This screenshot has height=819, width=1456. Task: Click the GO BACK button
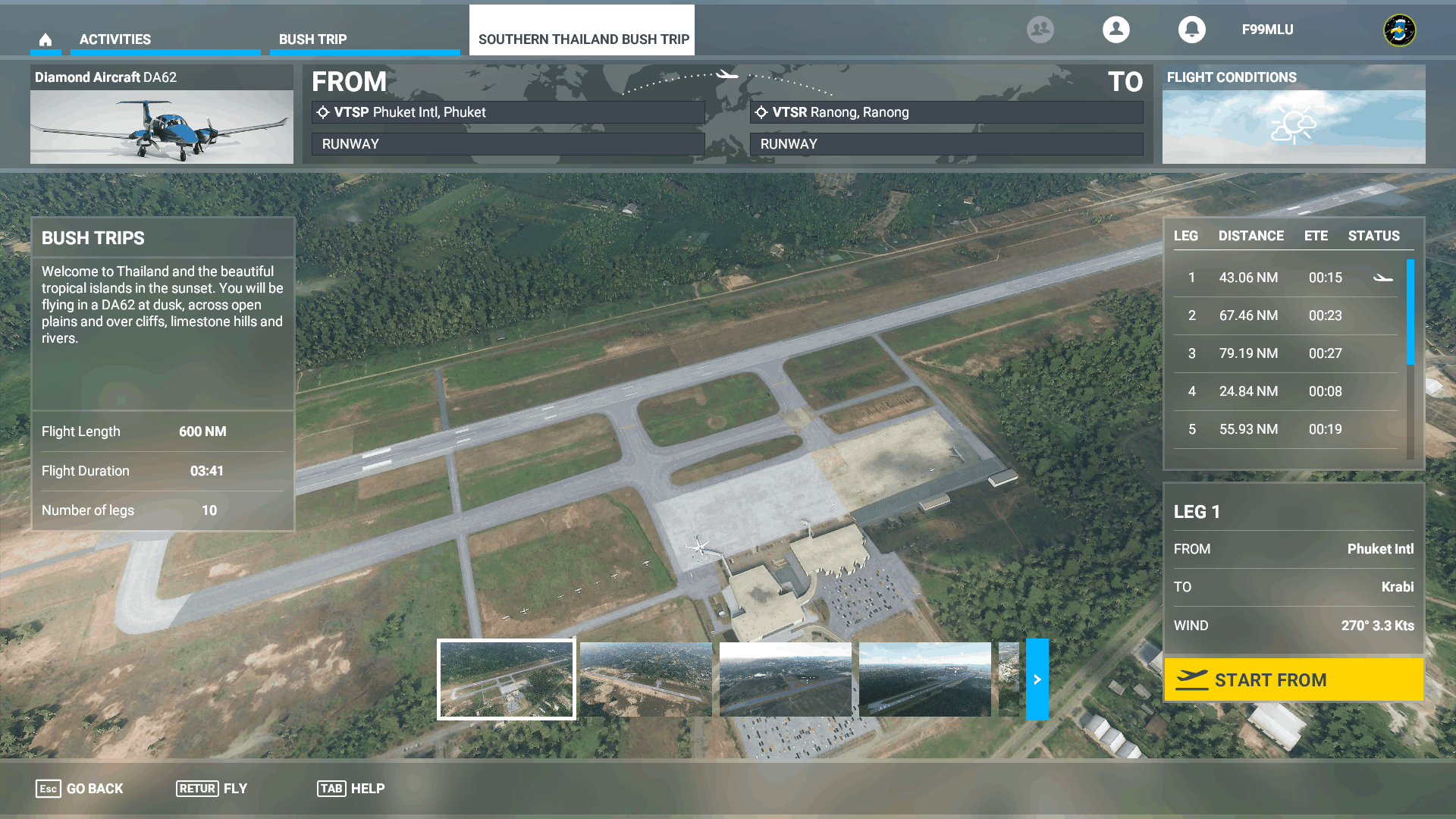(x=80, y=789)
